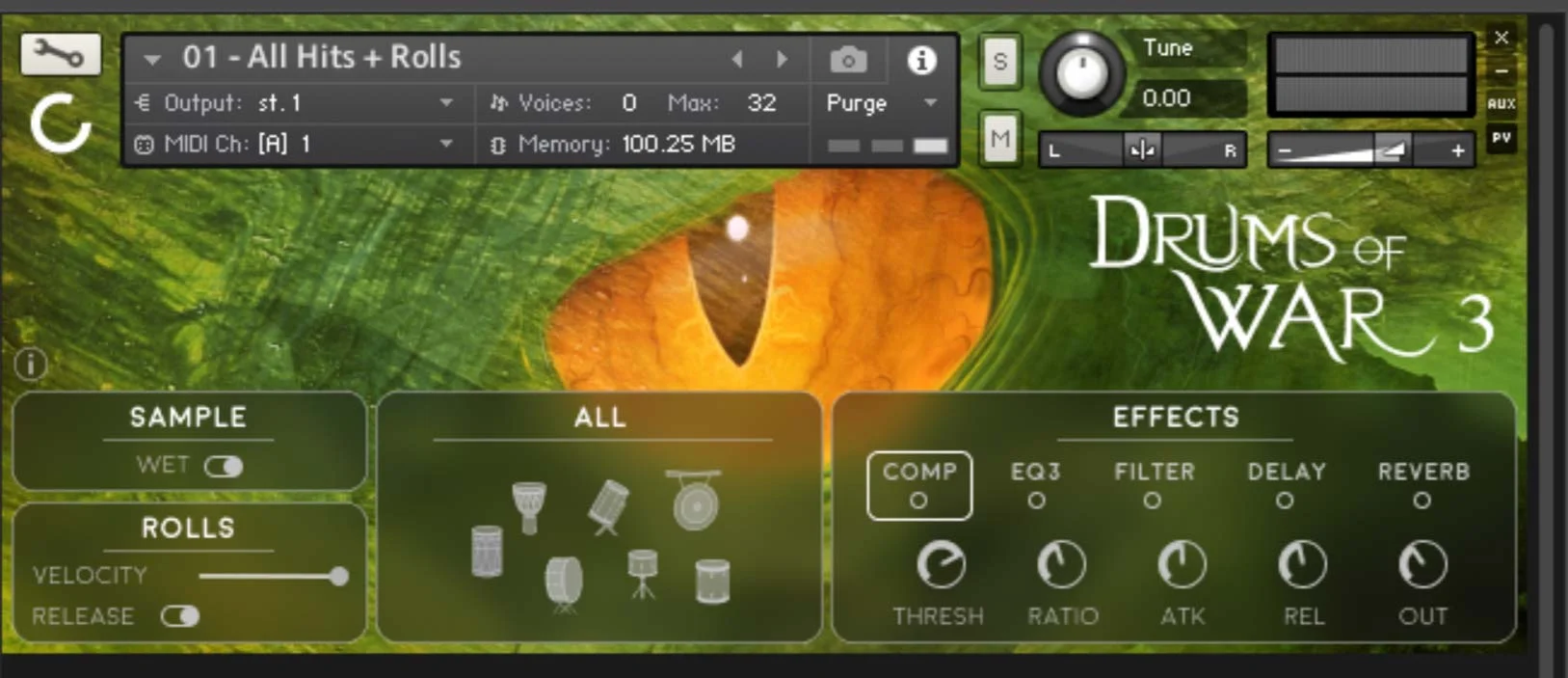Select the djembe drum icon
The image size is (1568, 678).
click(x=528, y=506)
